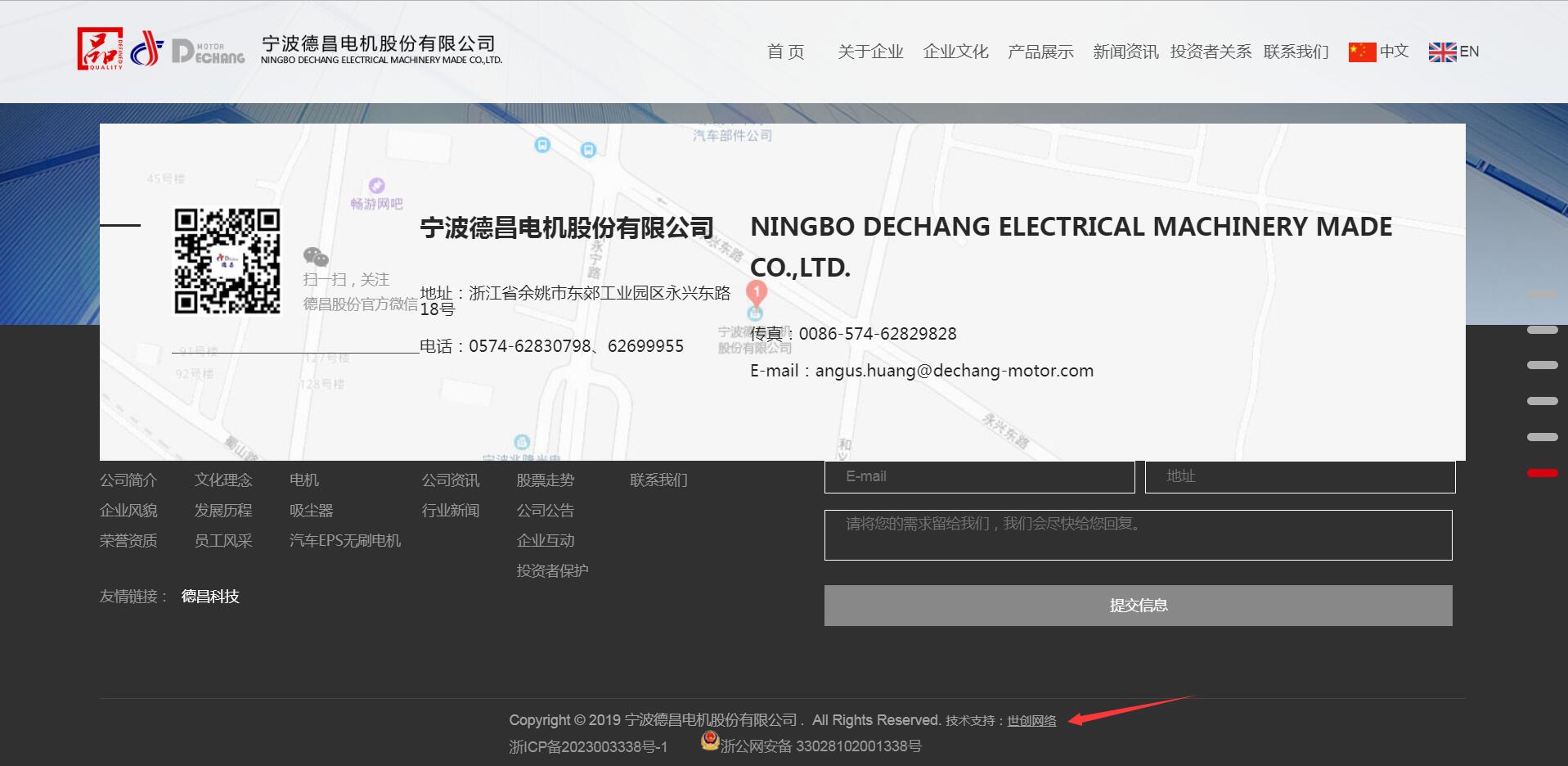Viewport: 1568px width, 766px height.
Task: Open the 世创网络 technical support link
Action: (x=1031, y=721)
